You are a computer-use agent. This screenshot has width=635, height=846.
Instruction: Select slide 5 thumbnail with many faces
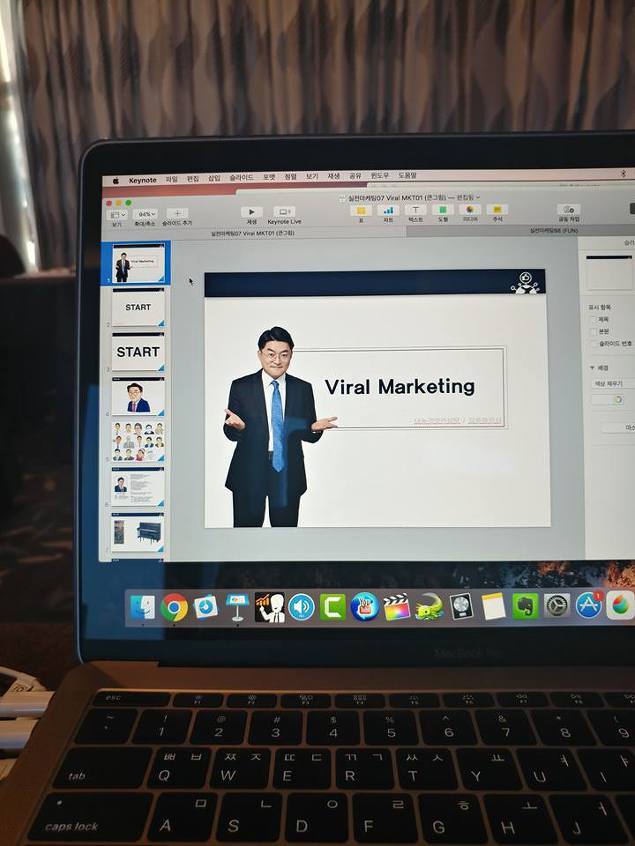coord(138,441)
